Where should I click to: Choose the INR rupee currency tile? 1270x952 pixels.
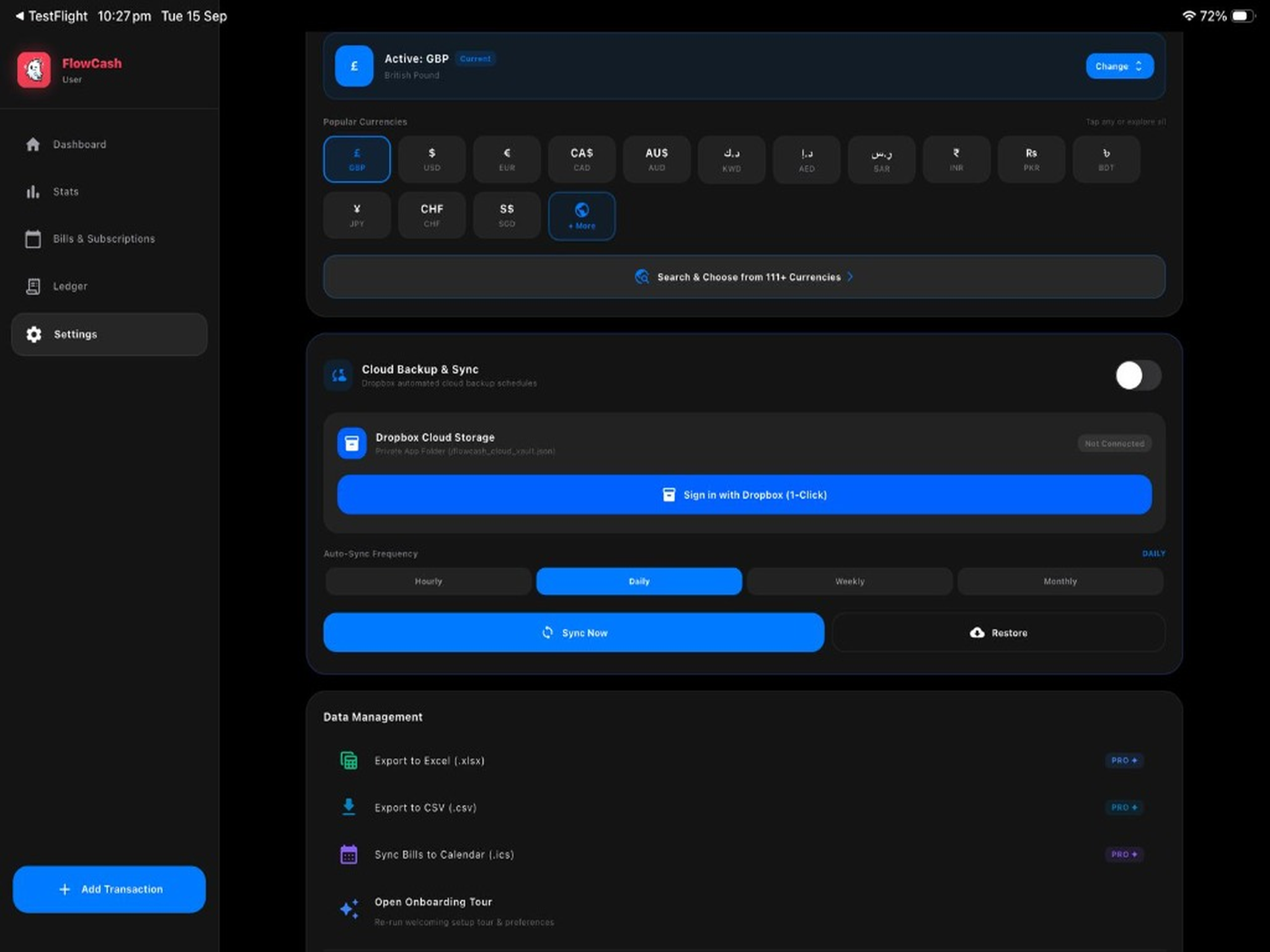click(956, 159)
